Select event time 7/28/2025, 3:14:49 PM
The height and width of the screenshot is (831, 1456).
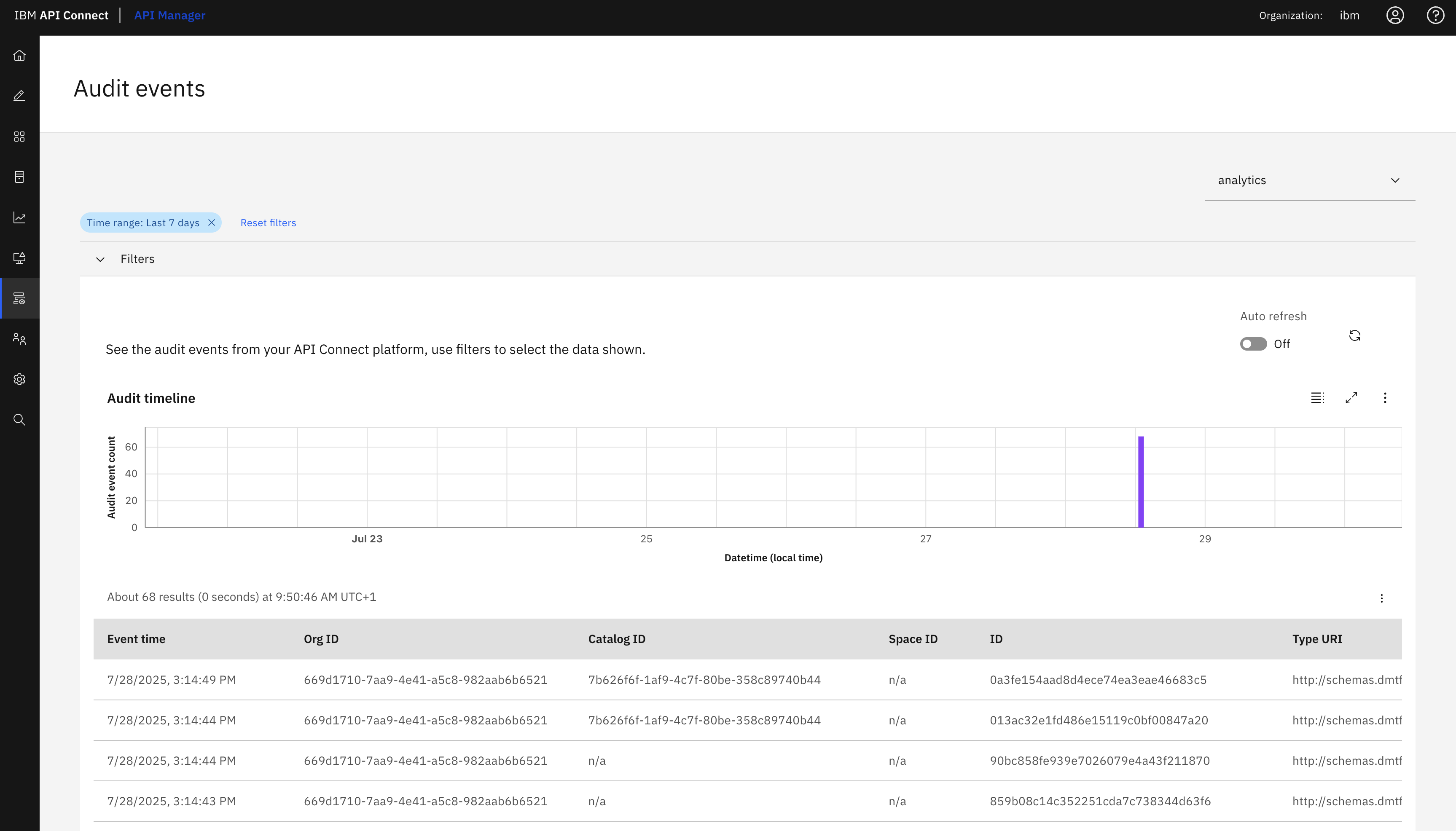171,680
